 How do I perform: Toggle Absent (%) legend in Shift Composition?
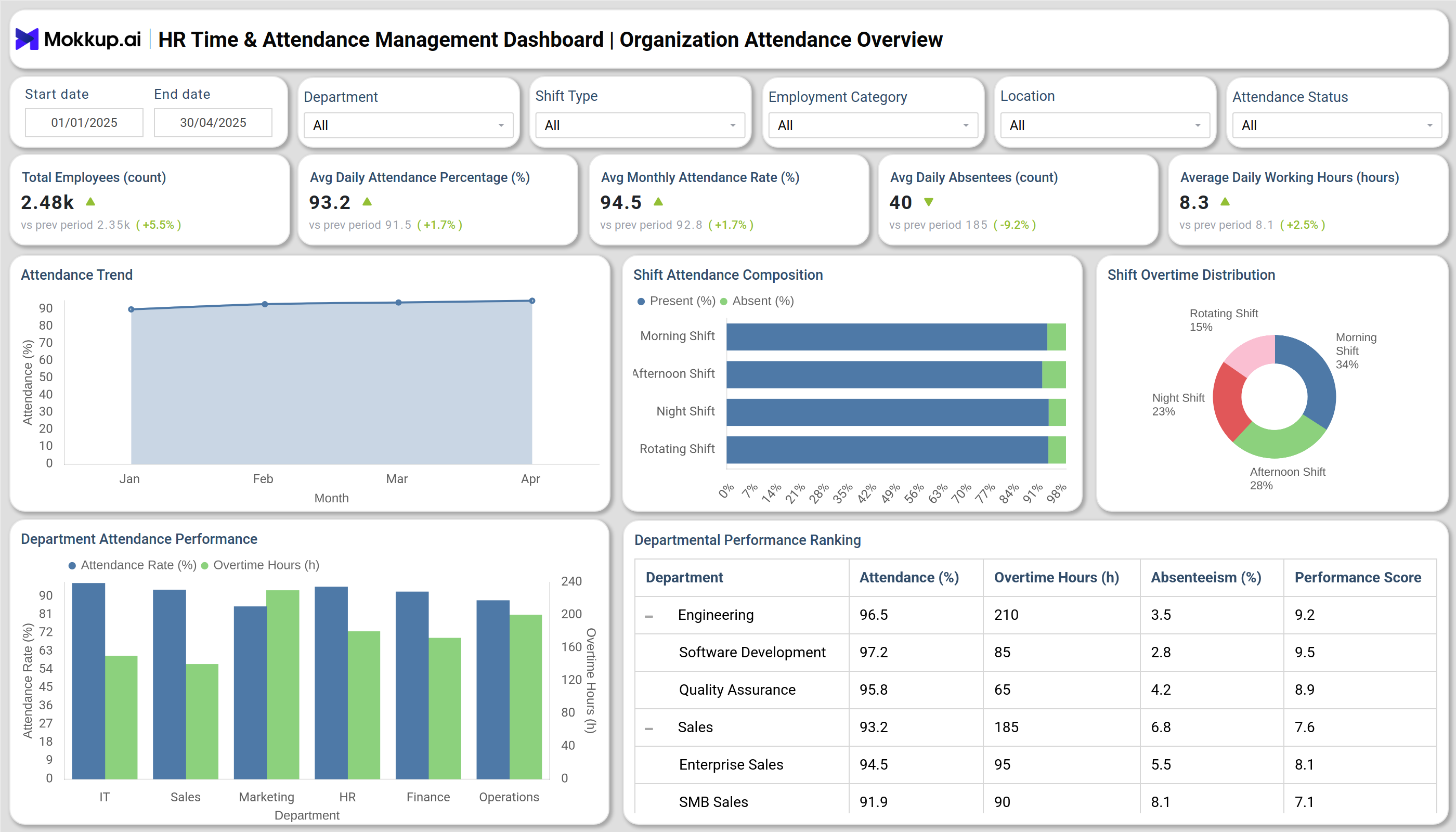pyautogui.click(x=757, y=301)
